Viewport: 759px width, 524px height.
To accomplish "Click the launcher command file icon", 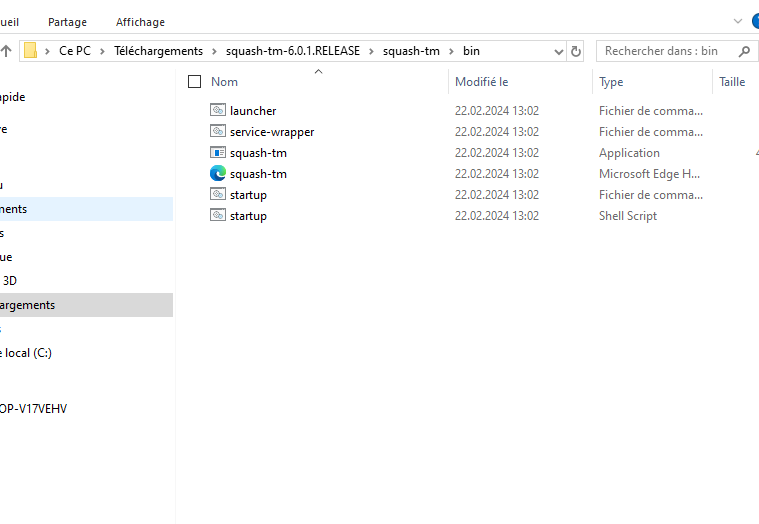I will (218, 110).
